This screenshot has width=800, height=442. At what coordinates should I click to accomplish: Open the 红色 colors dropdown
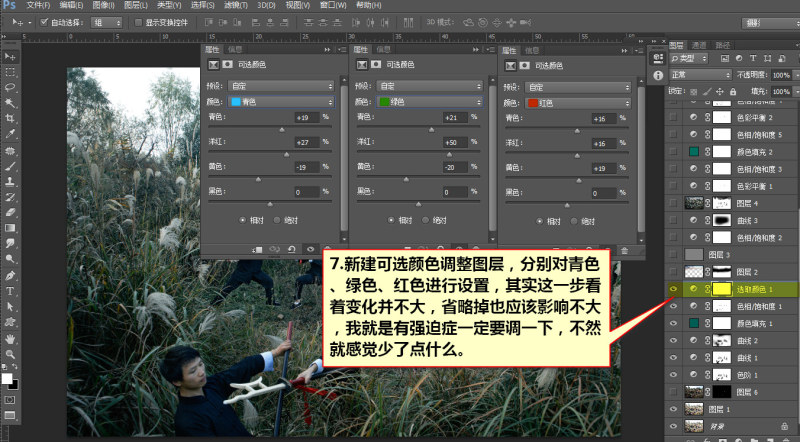coord(579,103)
